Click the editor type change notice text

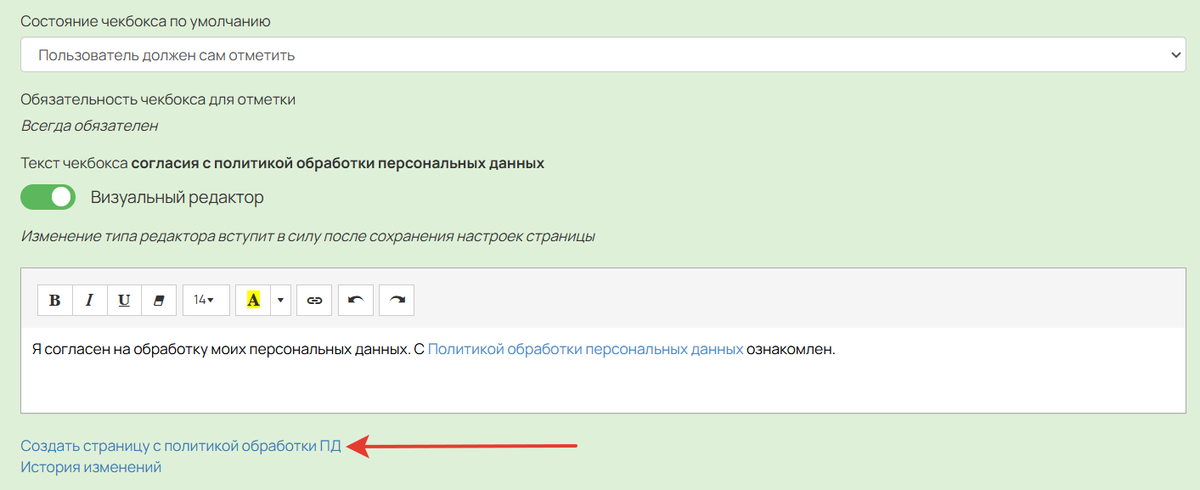coord(308,237)
